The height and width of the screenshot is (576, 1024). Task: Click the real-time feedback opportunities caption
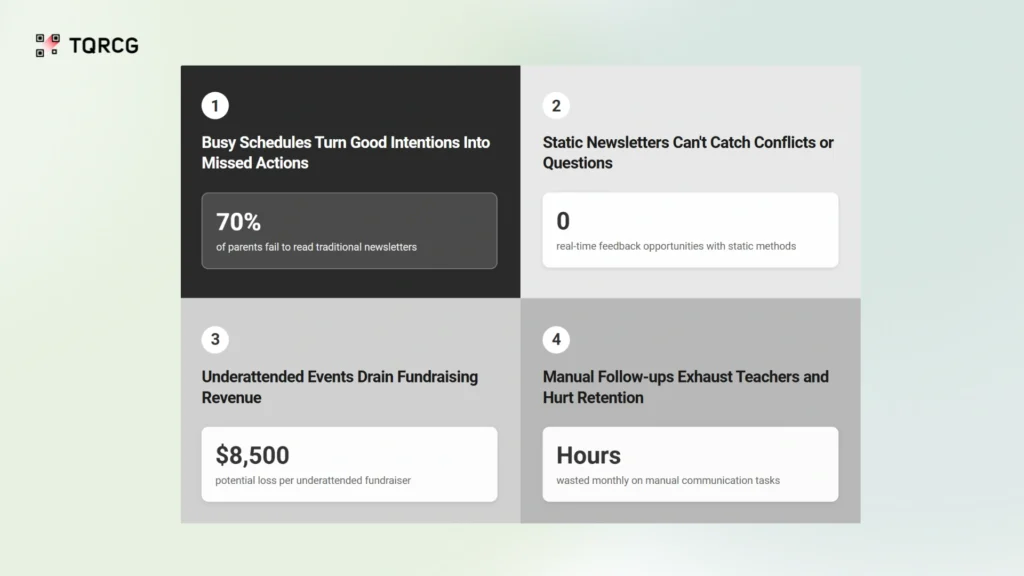point(676,246)
